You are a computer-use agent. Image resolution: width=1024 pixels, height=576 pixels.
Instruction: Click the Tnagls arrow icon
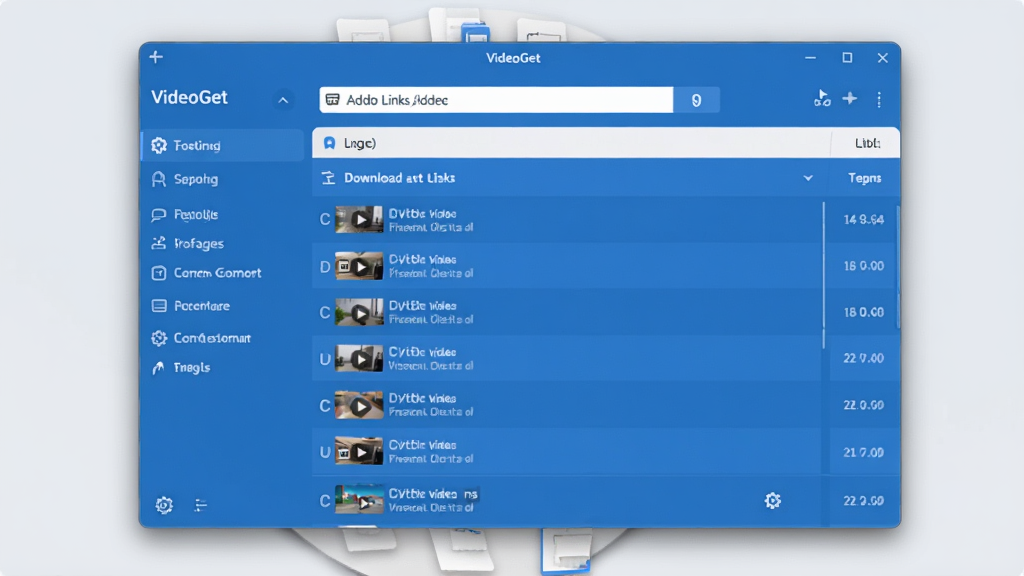tap(159, 368)
